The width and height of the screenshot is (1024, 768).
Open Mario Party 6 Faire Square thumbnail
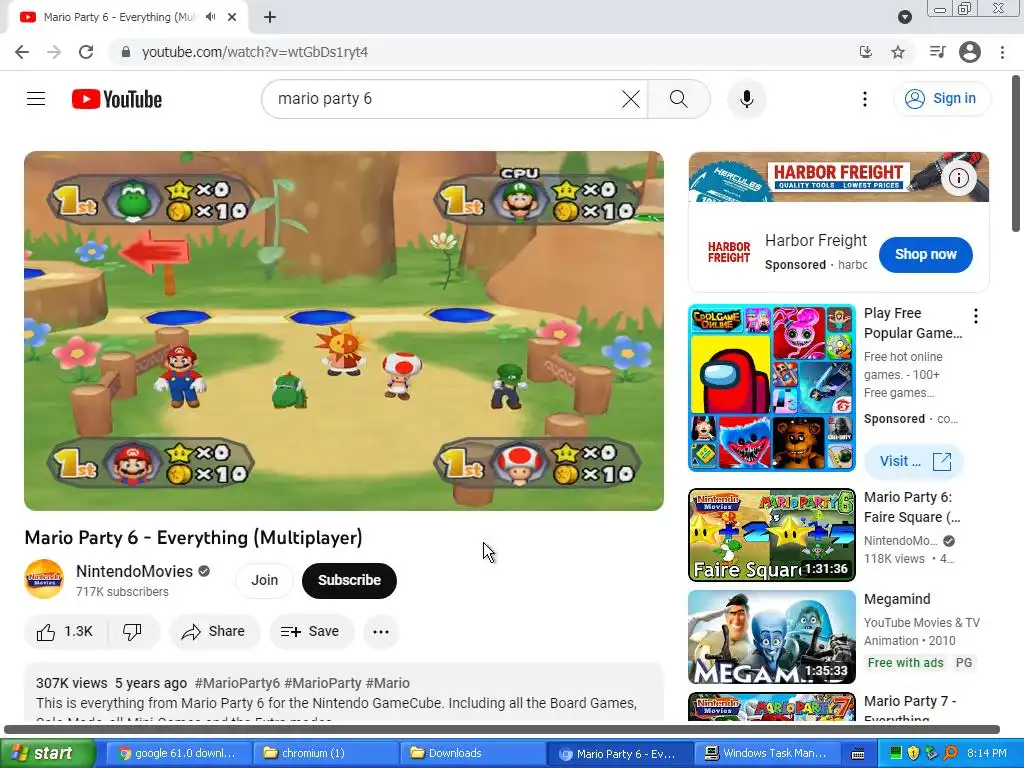(772, 535)
